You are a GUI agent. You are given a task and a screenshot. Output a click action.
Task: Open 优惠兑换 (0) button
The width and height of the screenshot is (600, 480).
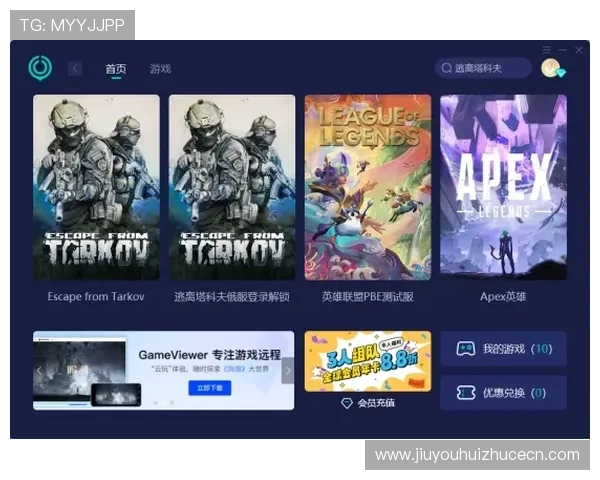[x=503, y=393]
